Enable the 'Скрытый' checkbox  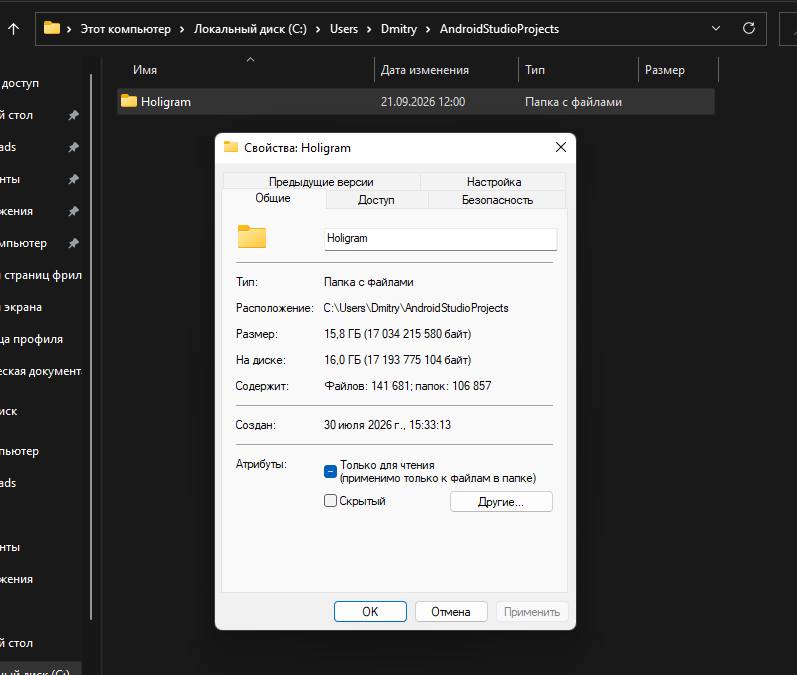(330, 501)
